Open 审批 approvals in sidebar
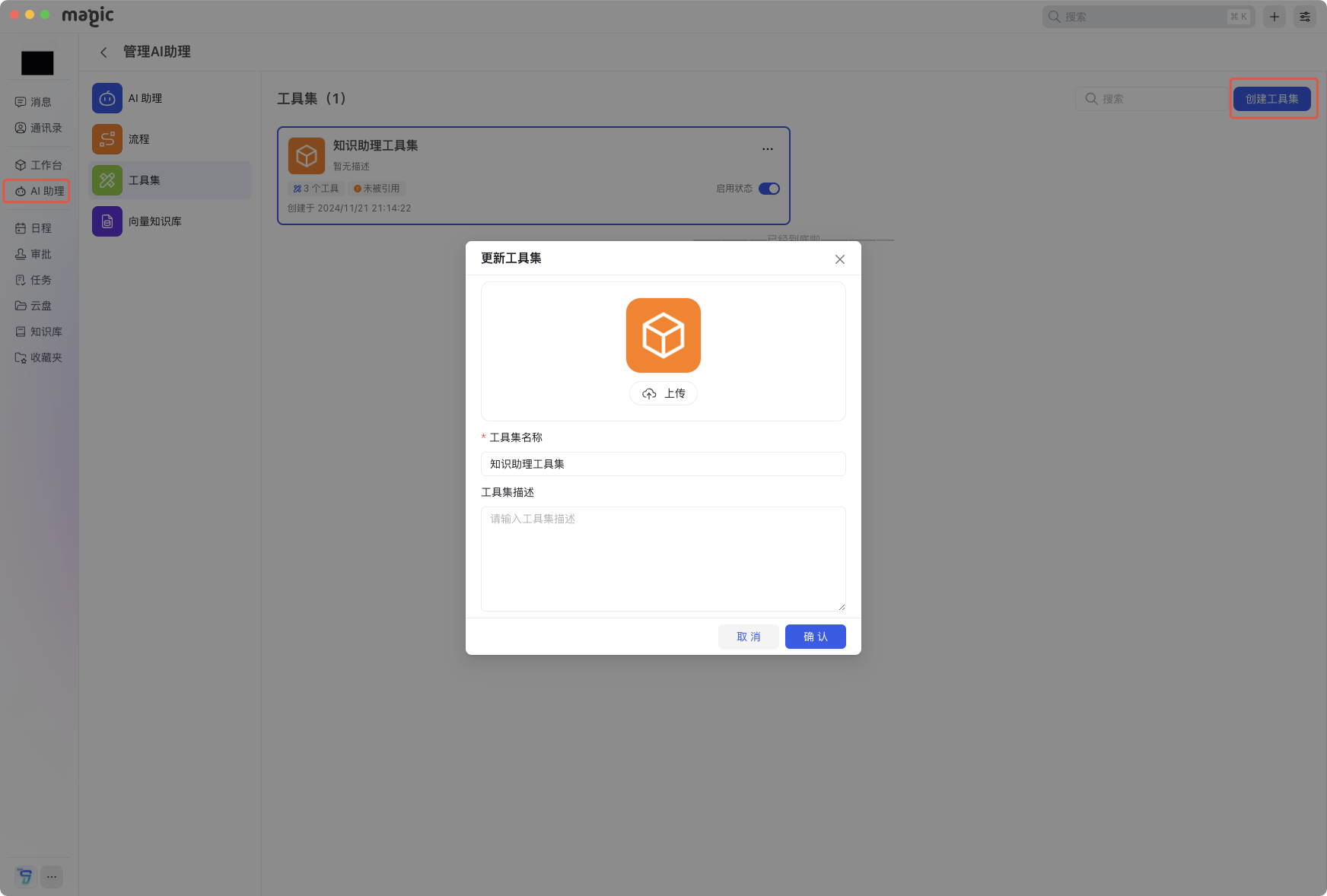 click(34, 254)
